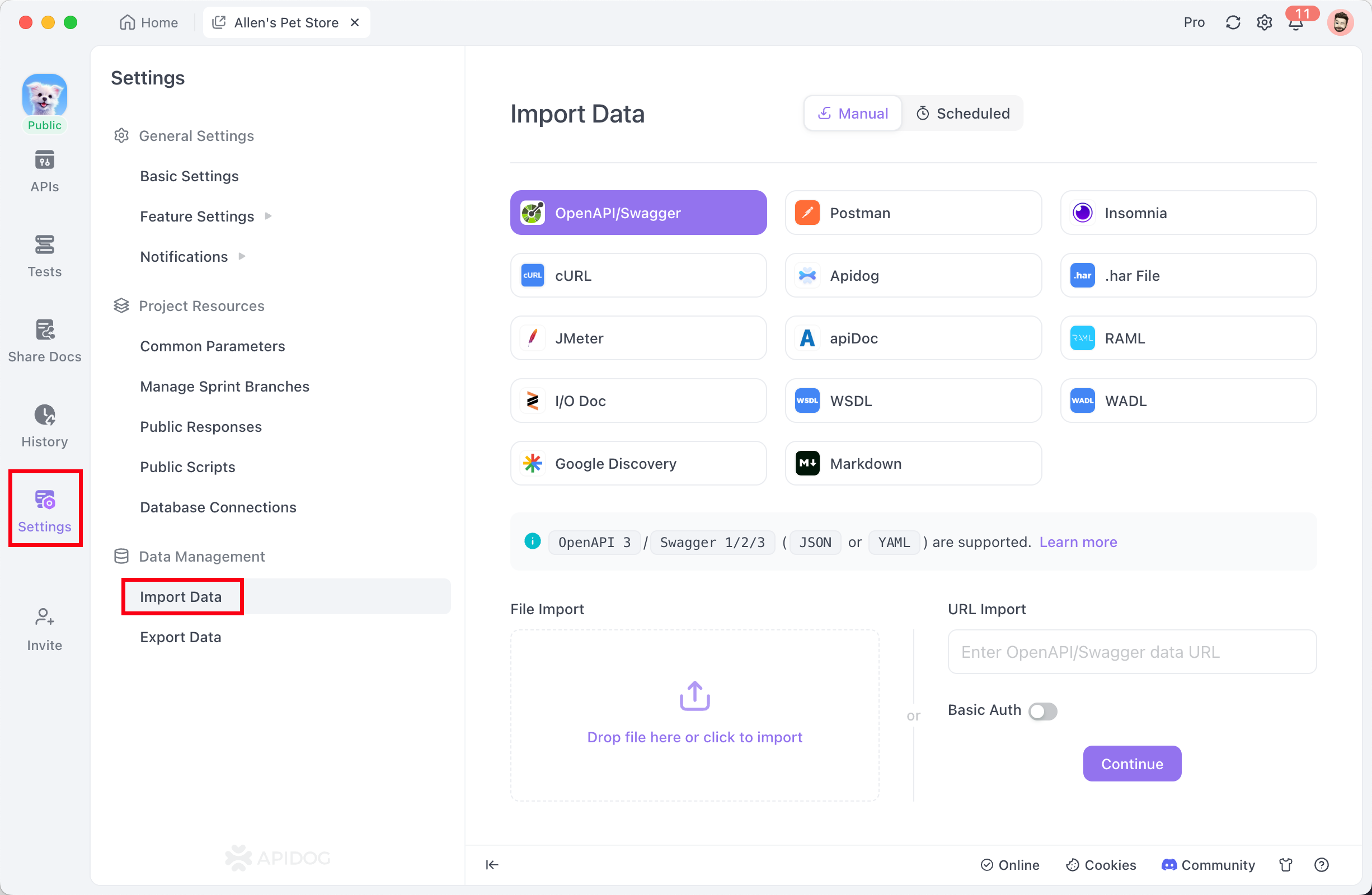Click the Pro plan label

tap(1194, 22)
